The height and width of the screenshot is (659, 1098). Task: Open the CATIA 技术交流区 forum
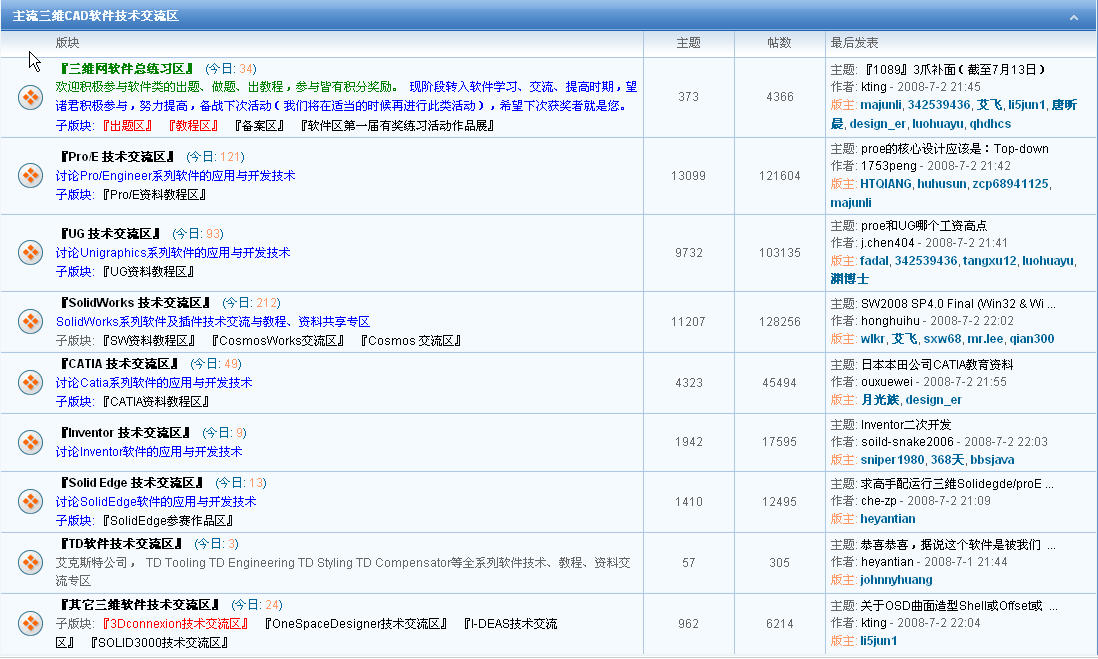pos(119,364)
